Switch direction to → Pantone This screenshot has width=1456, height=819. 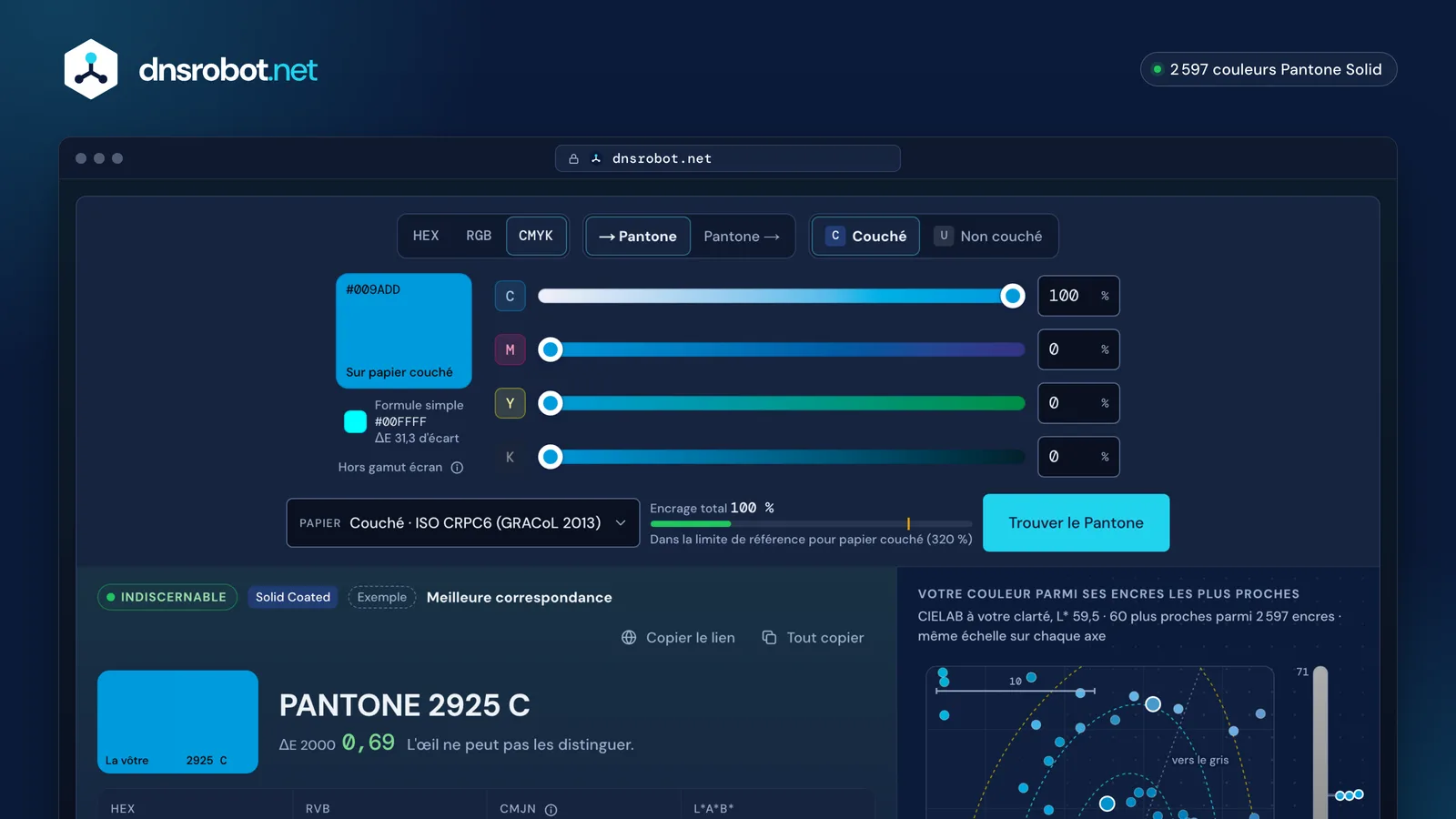pos(637,237)
